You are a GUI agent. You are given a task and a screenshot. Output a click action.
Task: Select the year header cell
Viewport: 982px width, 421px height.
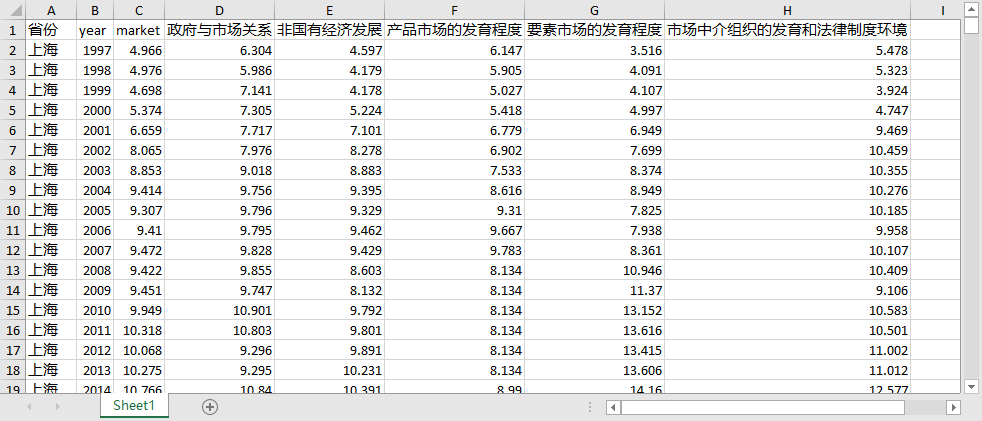pos(95,29)
